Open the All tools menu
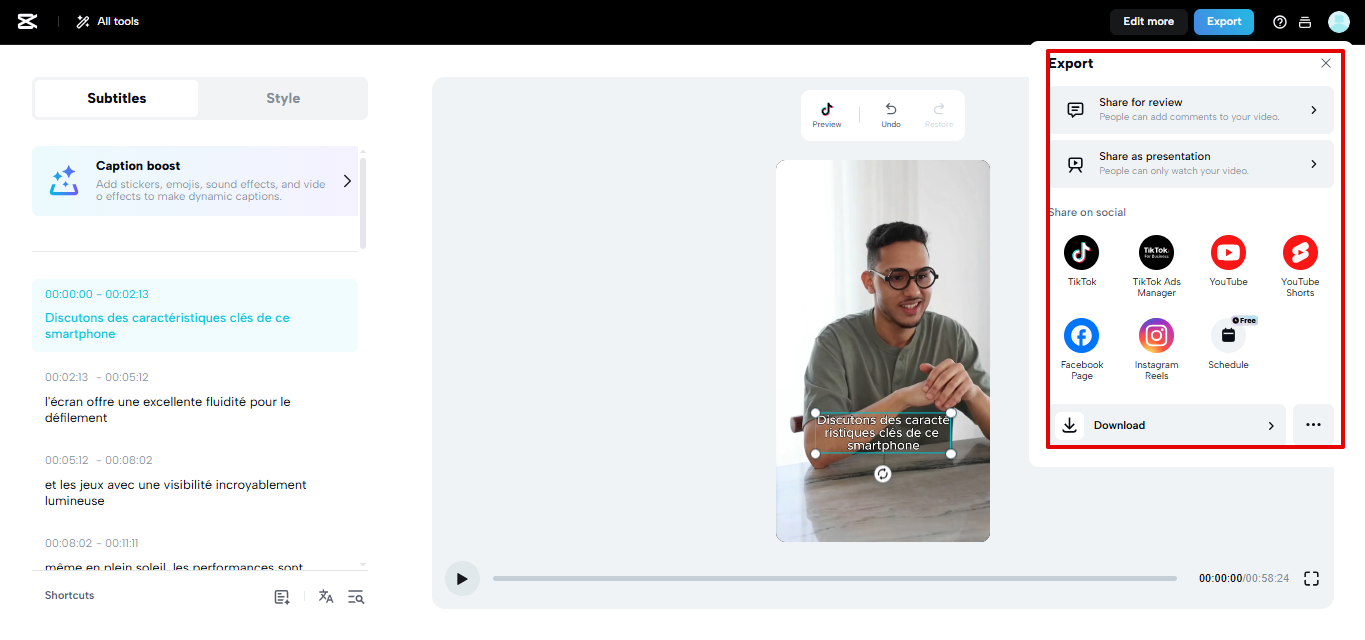This screenshot has width=1365, height=640. click(106, 21)
